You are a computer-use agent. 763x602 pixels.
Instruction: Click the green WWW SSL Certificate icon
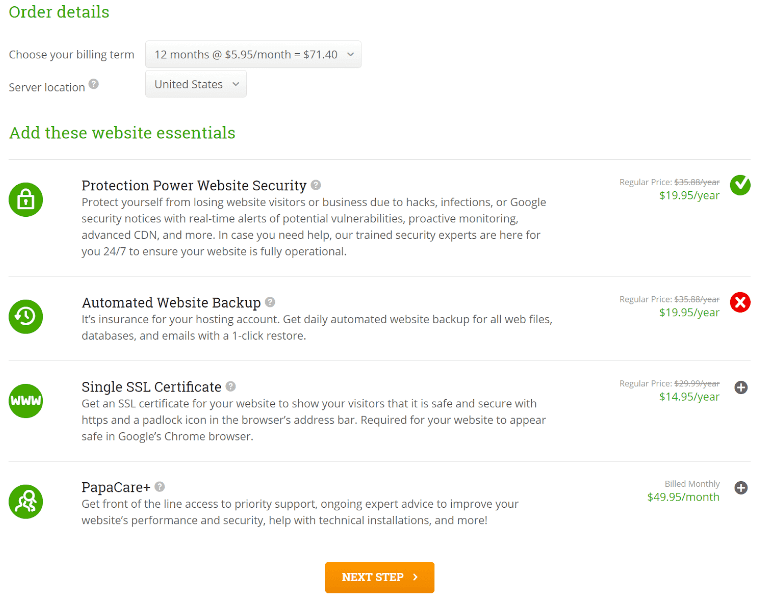(x=26, y=401)
